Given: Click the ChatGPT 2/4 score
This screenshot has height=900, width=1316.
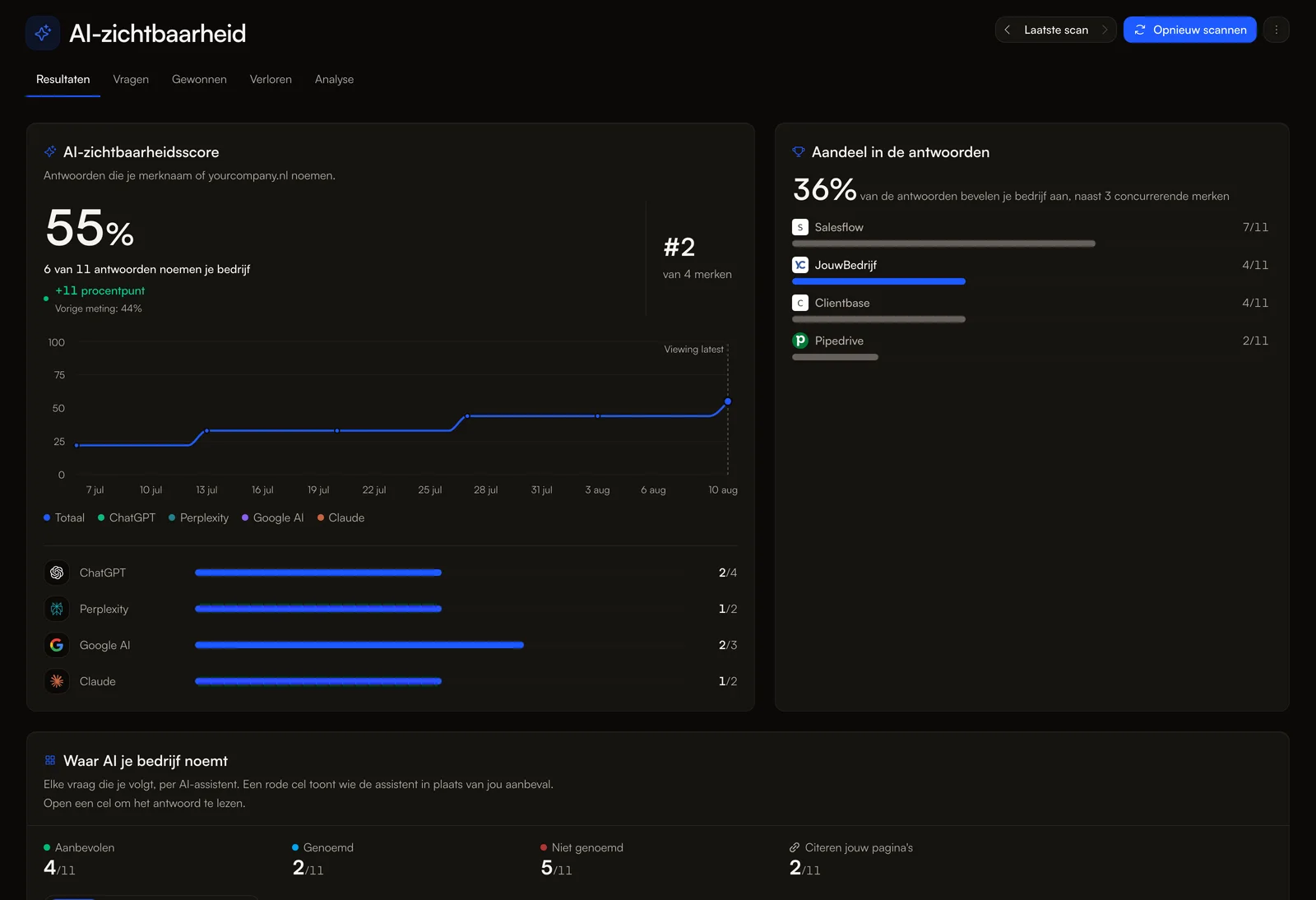Looking at the screenshot, I should pyautogui.click(x=728, y=573).
